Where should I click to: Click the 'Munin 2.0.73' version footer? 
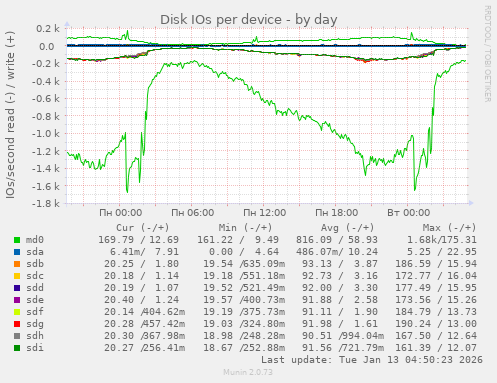click(x=248, y=372)
